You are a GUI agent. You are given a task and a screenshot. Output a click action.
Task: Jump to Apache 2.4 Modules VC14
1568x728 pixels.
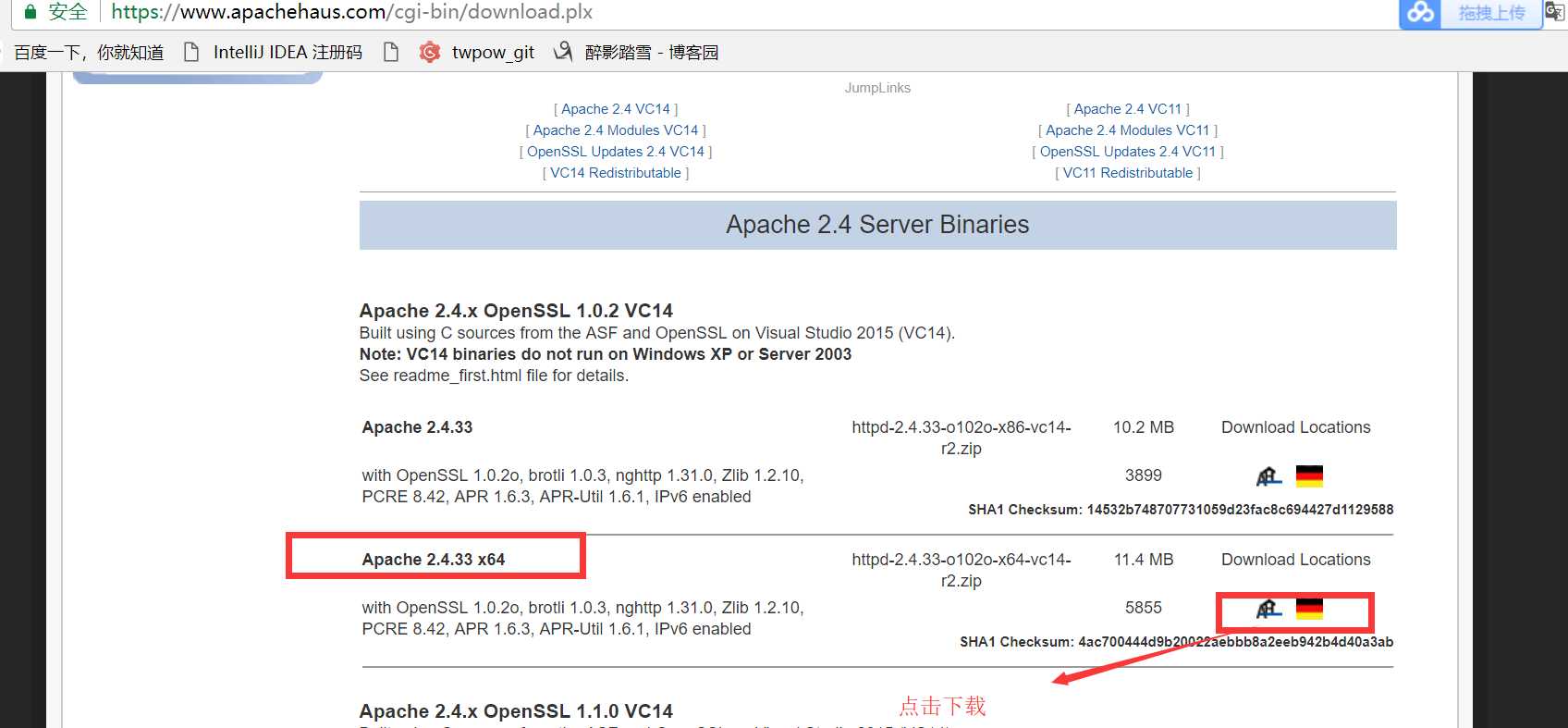[x=616, y=130]
